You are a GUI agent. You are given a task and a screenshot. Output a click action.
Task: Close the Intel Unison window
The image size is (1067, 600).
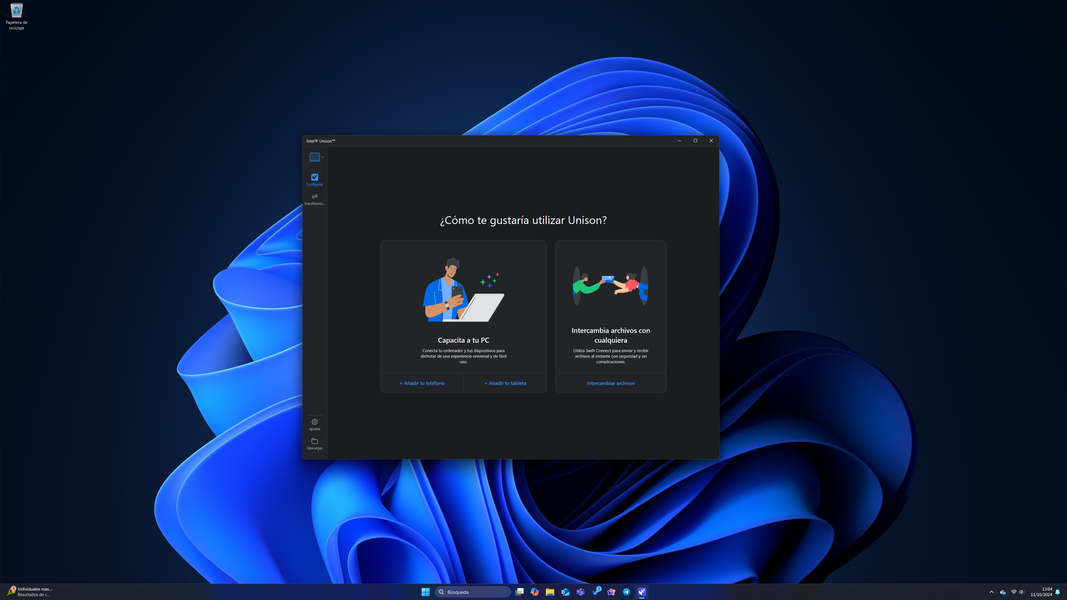[711, 141]
